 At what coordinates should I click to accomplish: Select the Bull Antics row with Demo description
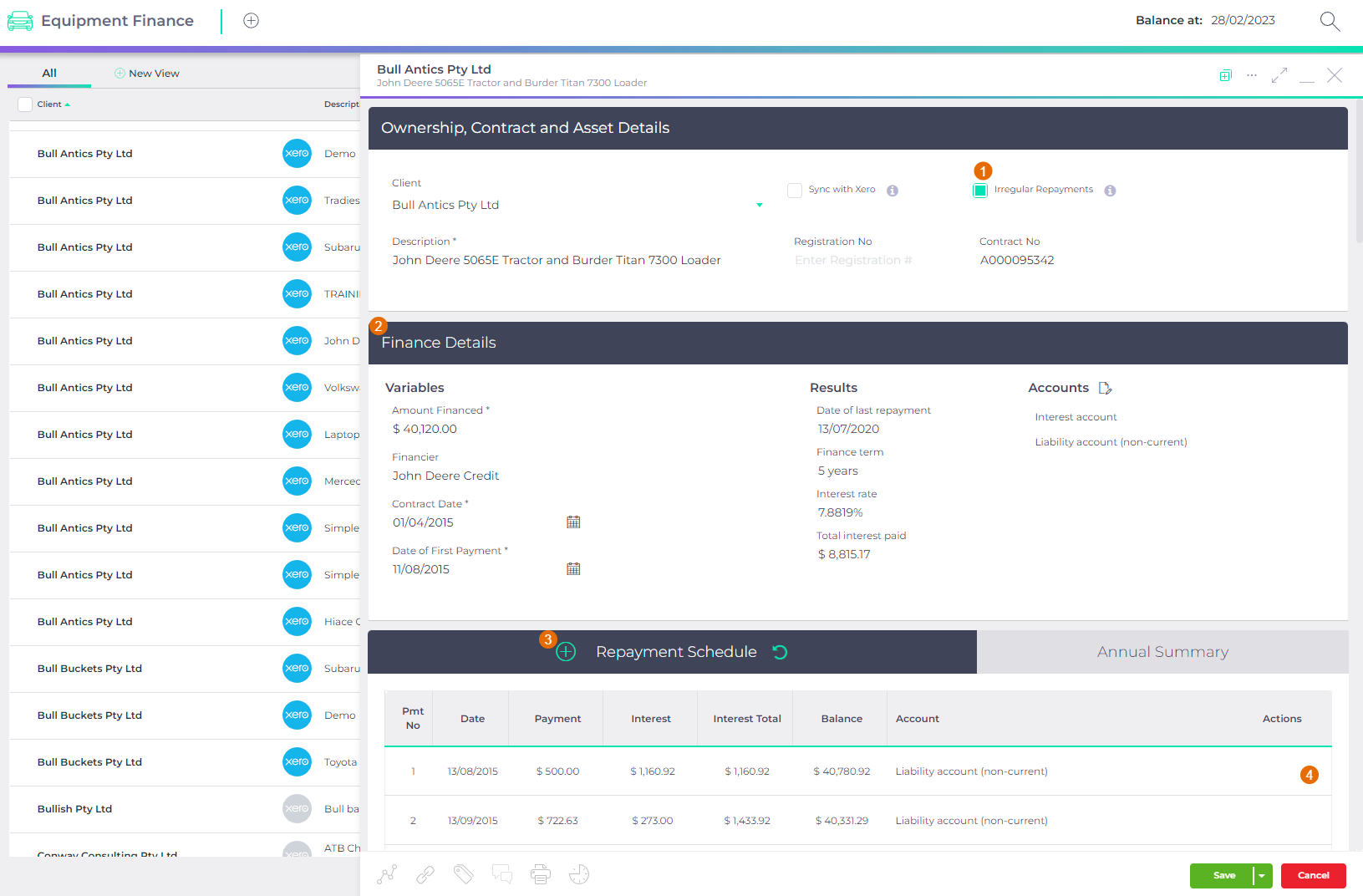click(x=185, y=154)
